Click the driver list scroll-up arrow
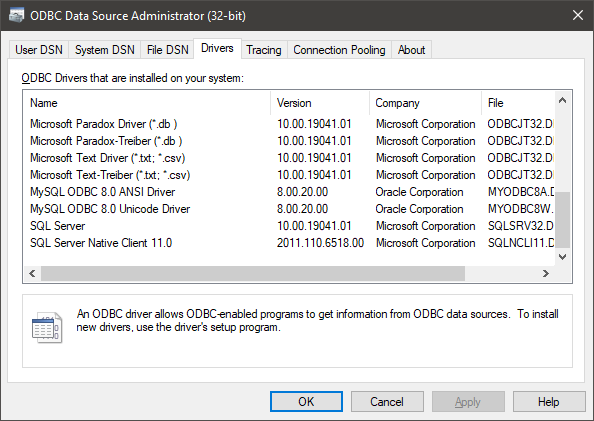This screenshot has width=594, height=421. point(563,100)
